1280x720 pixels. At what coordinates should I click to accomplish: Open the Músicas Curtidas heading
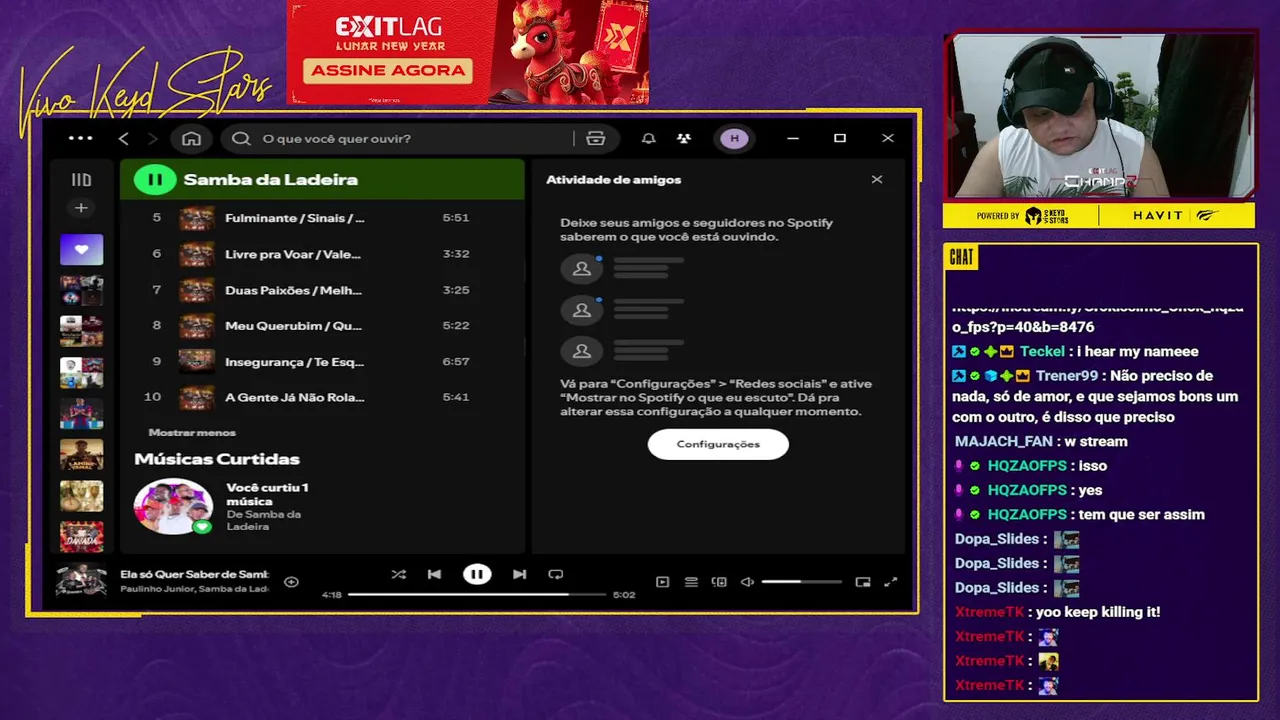click(x=217, y=459)
